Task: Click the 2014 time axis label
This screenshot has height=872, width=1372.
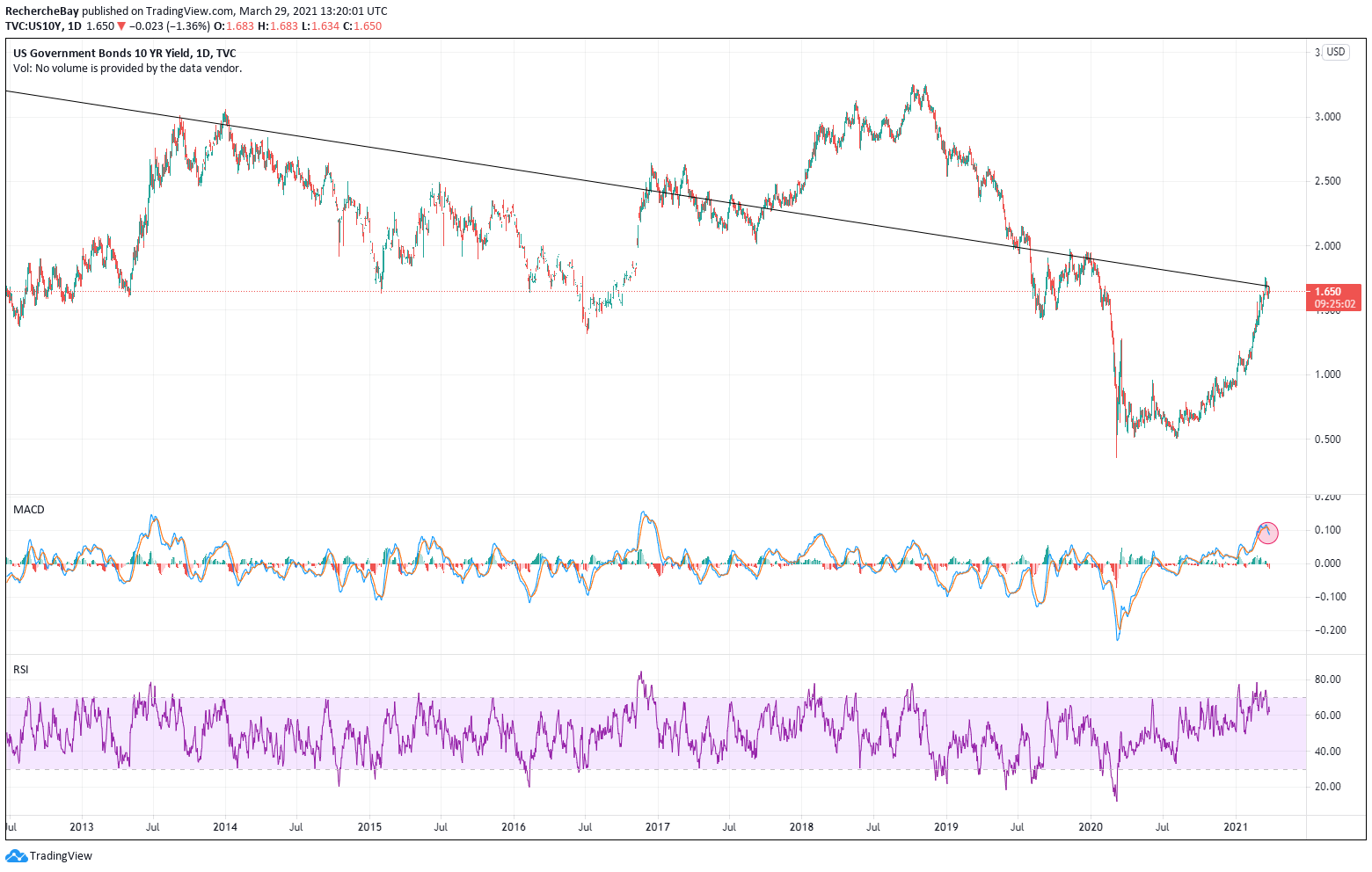Action: click(225, 827)
